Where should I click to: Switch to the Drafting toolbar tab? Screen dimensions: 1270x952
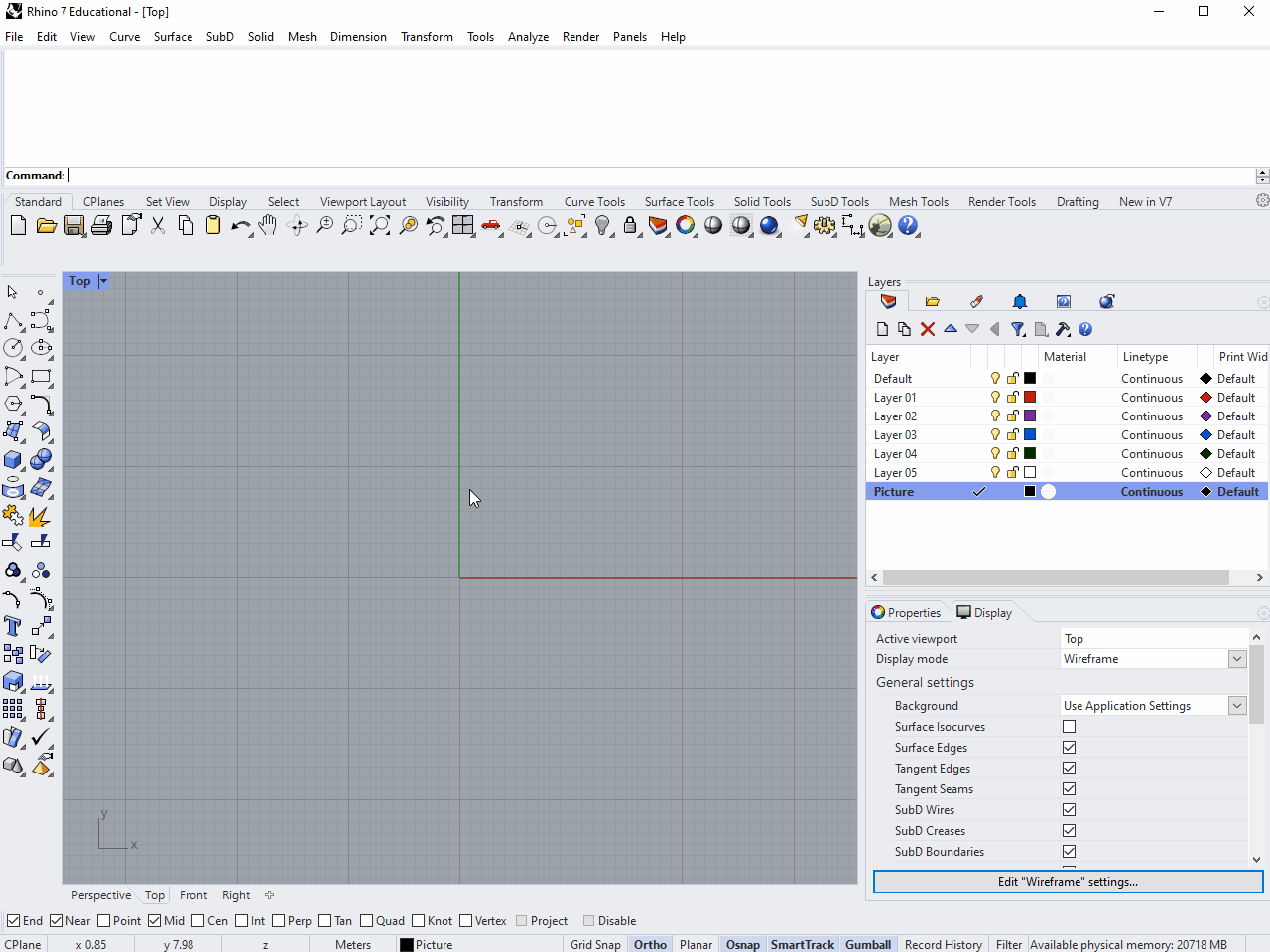coord(1078,202)
